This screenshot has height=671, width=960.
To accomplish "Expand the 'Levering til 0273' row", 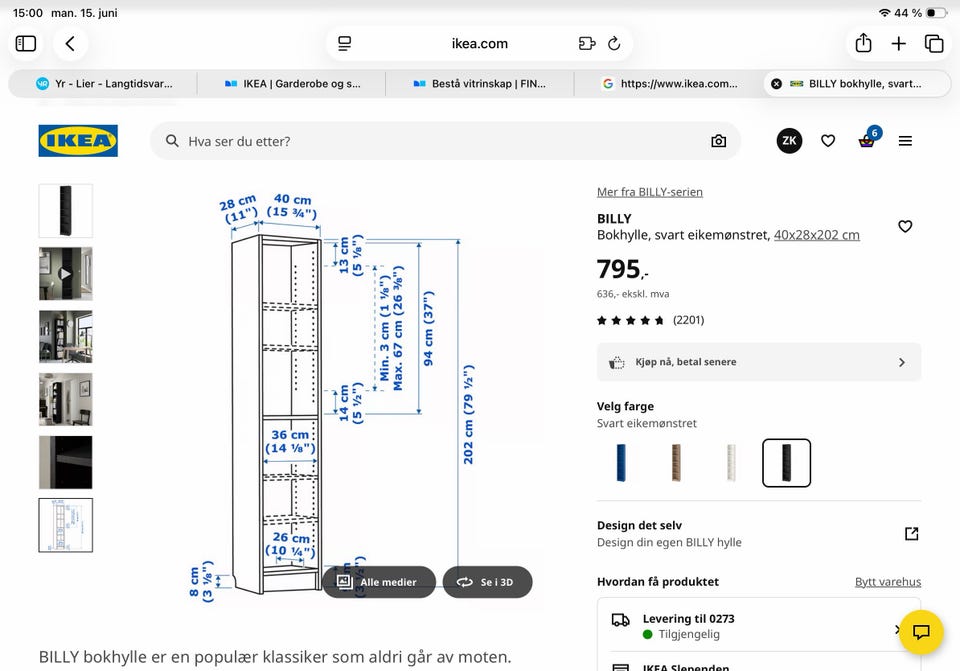I will [759, 626].
